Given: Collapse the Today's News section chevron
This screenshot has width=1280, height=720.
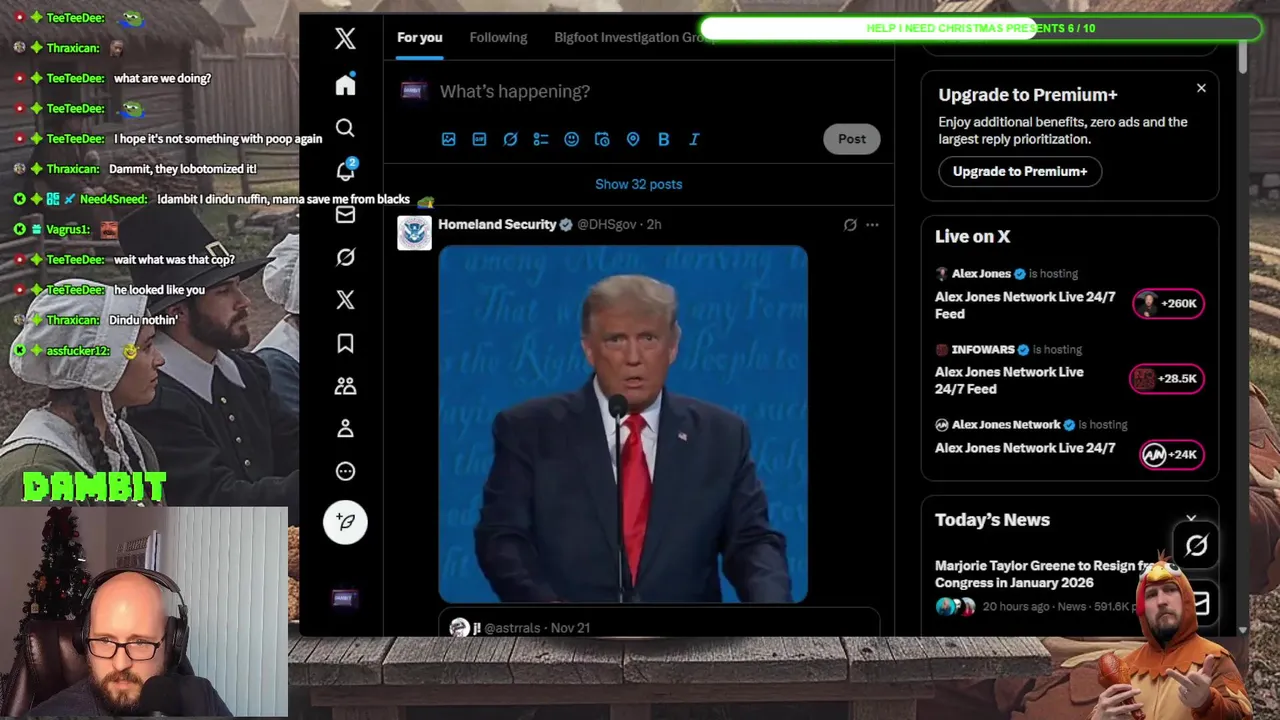Looking at the screenshot, I should [1191, 520].
